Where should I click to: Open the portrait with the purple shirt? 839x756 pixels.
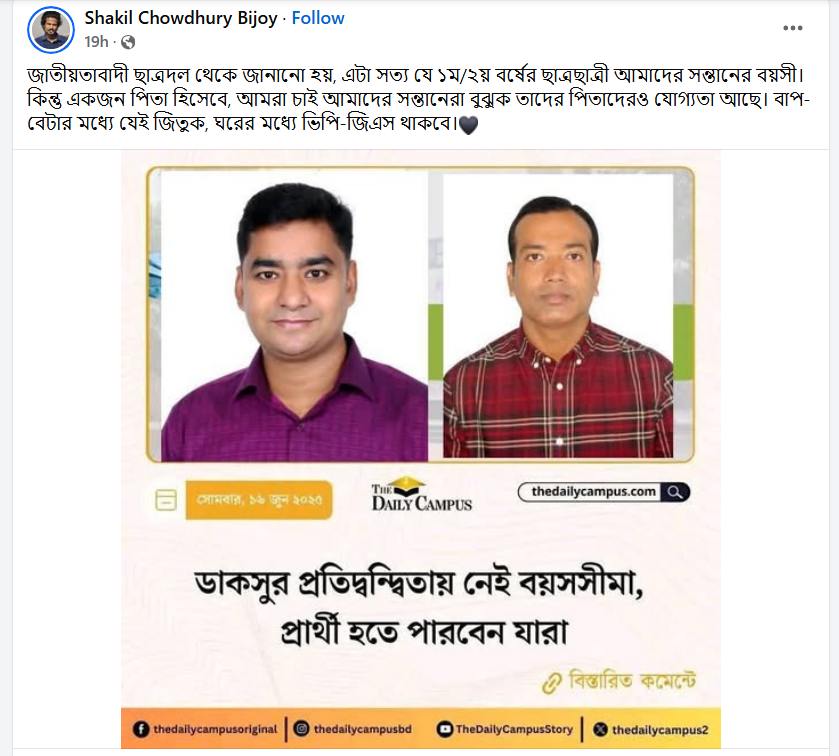point(294,317)
